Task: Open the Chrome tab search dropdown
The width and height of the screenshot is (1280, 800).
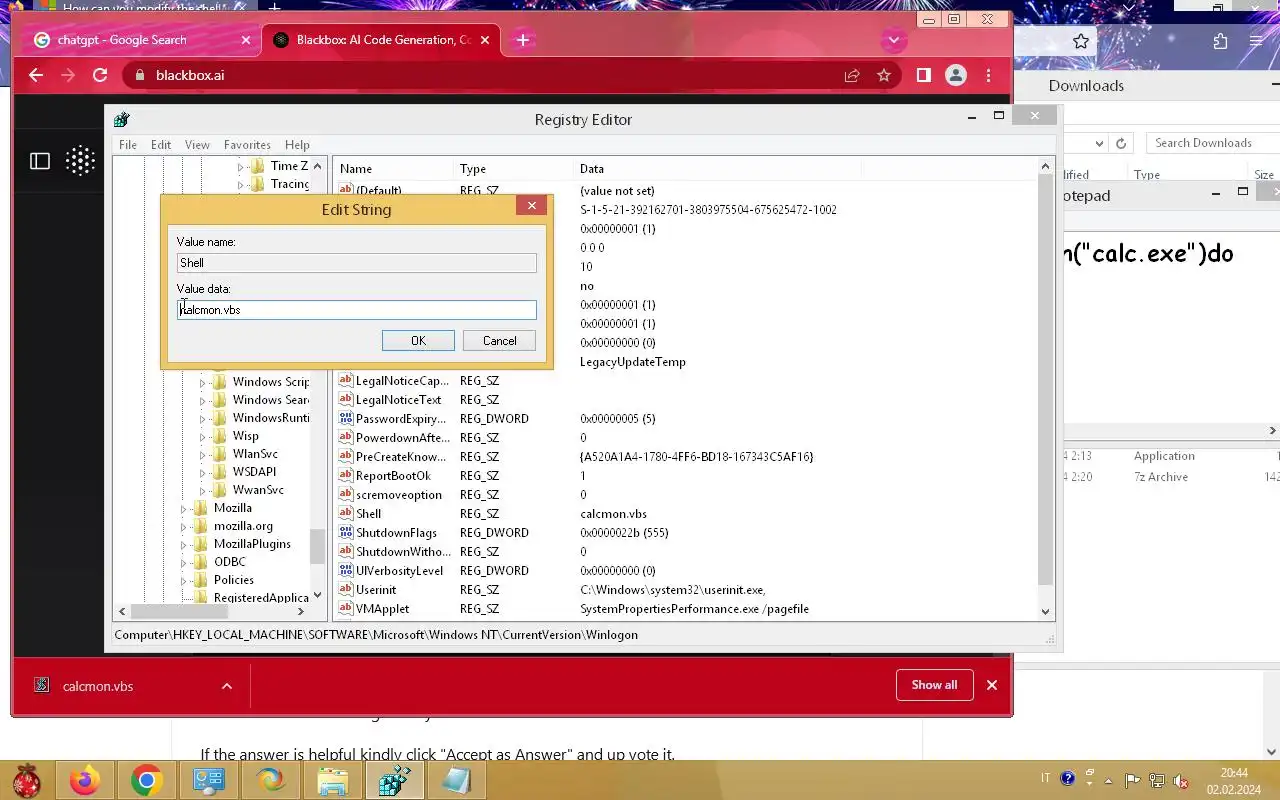Action: (894, 40)
